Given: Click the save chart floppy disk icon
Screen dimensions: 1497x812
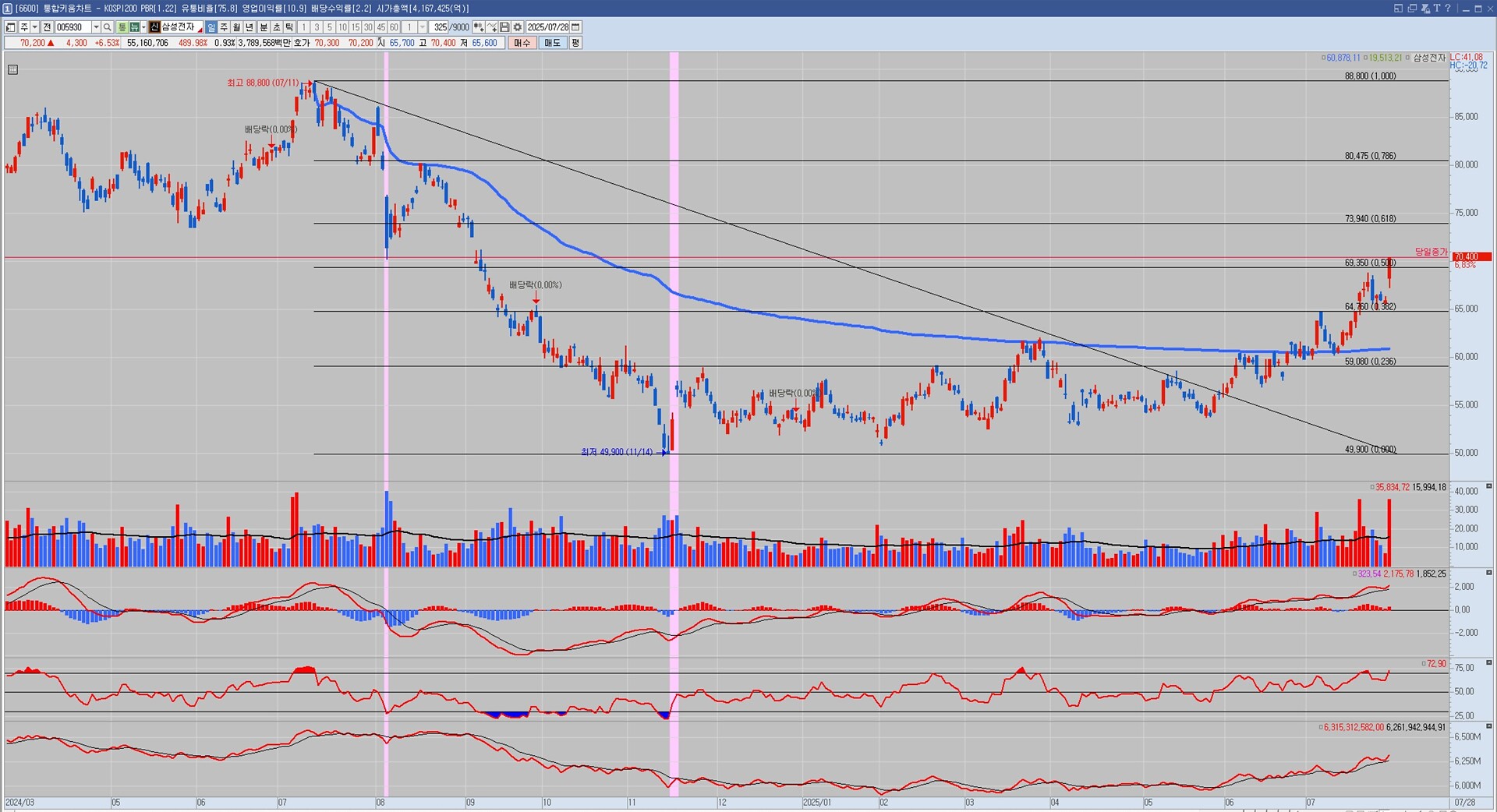Looking at the screenshot, I should tap(504, 27).
